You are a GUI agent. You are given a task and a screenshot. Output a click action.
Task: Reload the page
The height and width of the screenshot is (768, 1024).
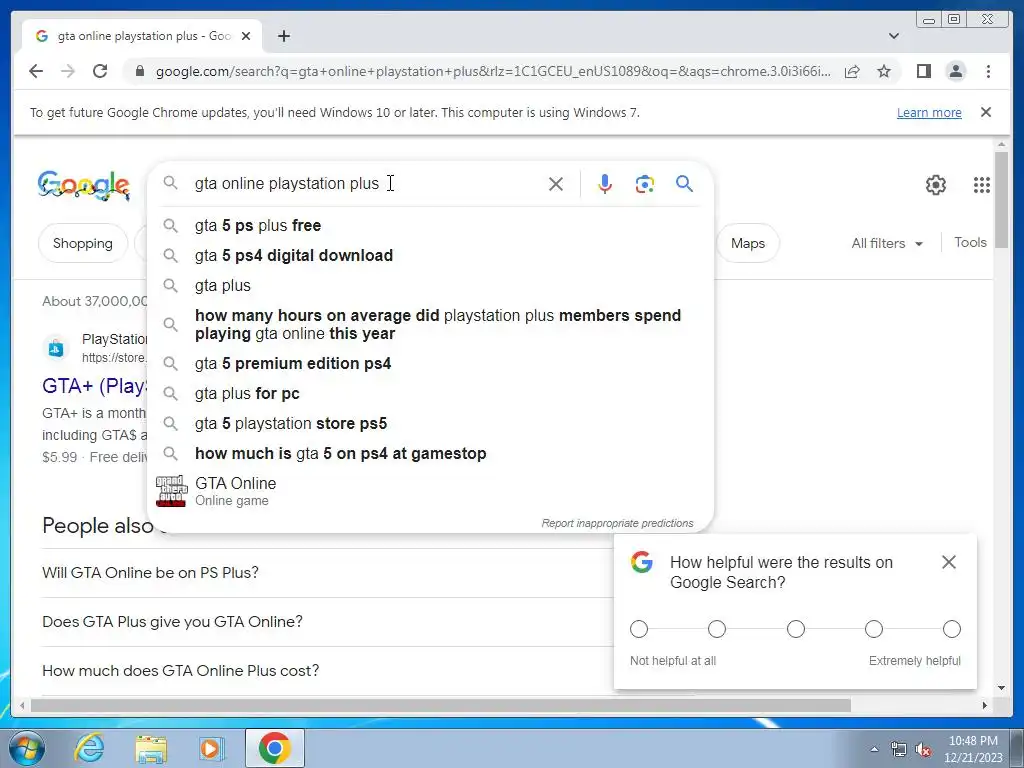pos(100,71)
